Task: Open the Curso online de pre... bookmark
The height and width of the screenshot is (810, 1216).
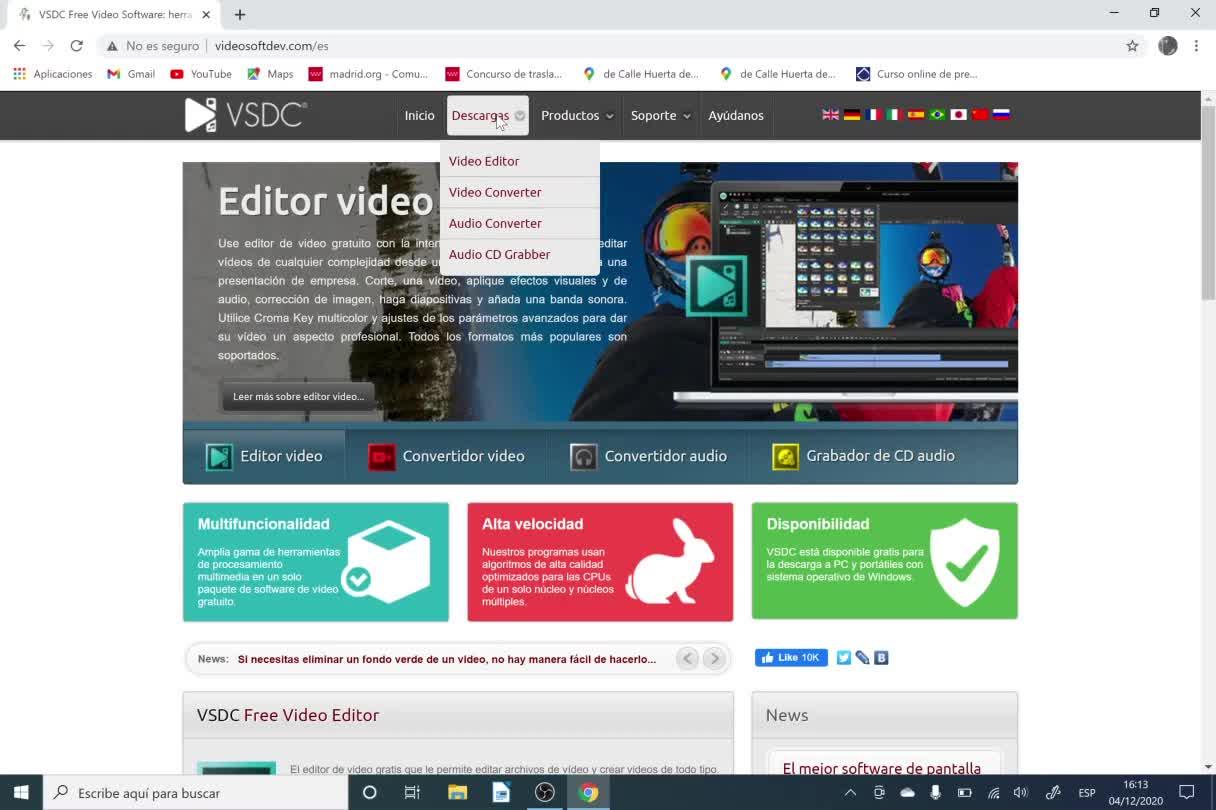Action: point(917,74)
